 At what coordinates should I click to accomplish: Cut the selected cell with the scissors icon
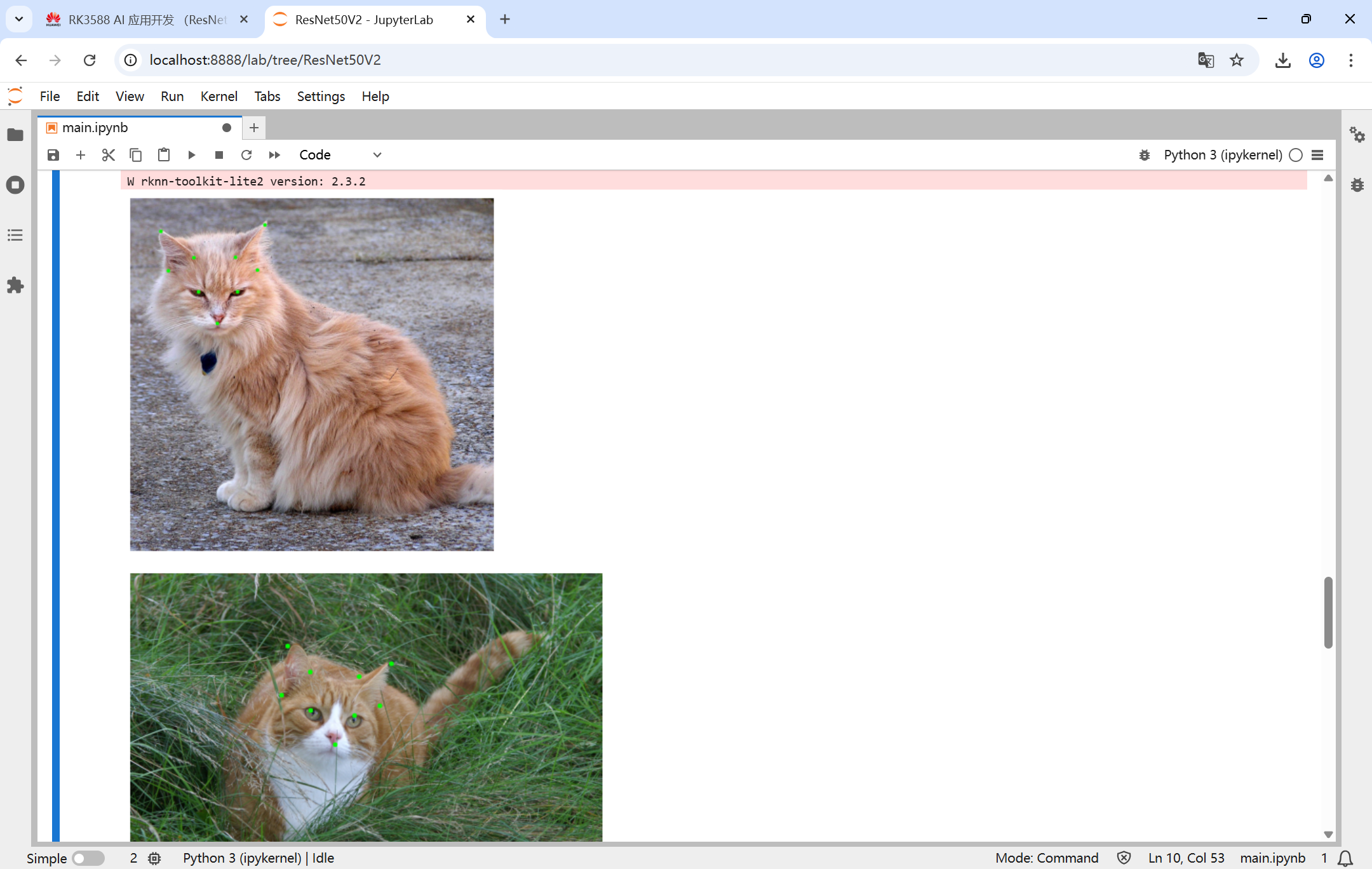[108, 155]
